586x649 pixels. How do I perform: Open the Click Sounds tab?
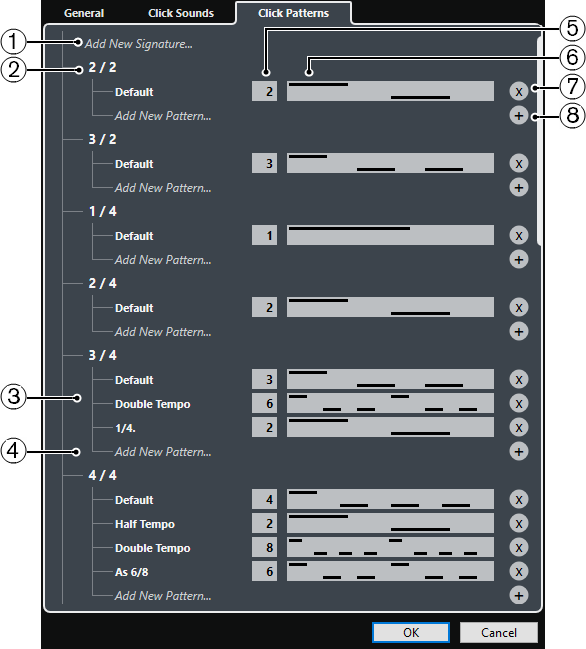pos(181,13)
